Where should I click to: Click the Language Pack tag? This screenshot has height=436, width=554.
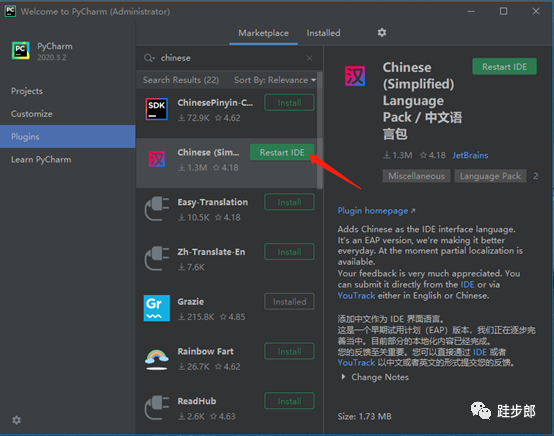pyautogui.click(x=490, y=176)
